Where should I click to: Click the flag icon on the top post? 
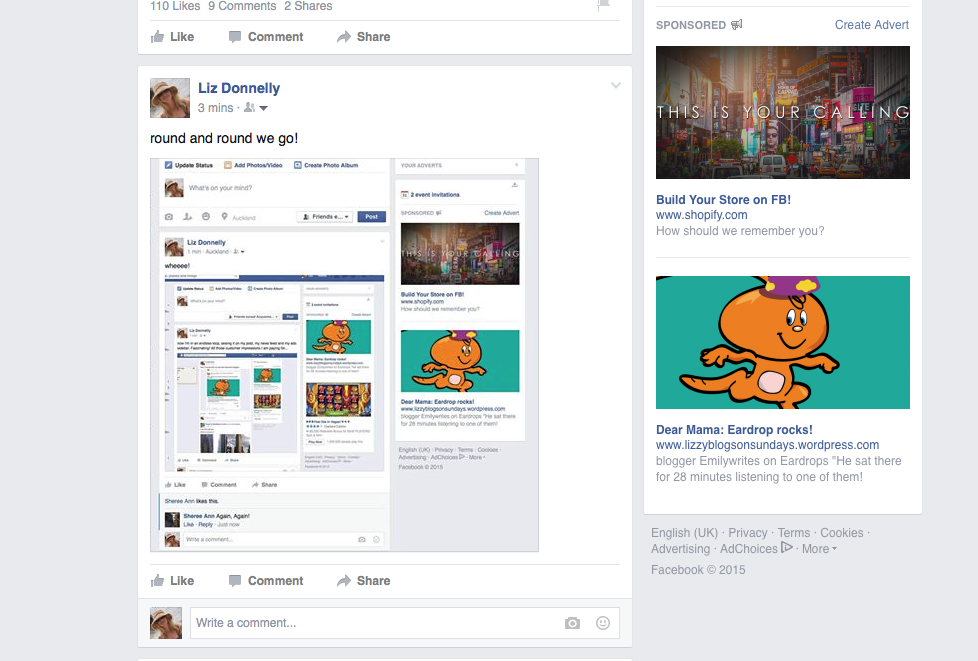pyautogui.click(x=603, y=5)
